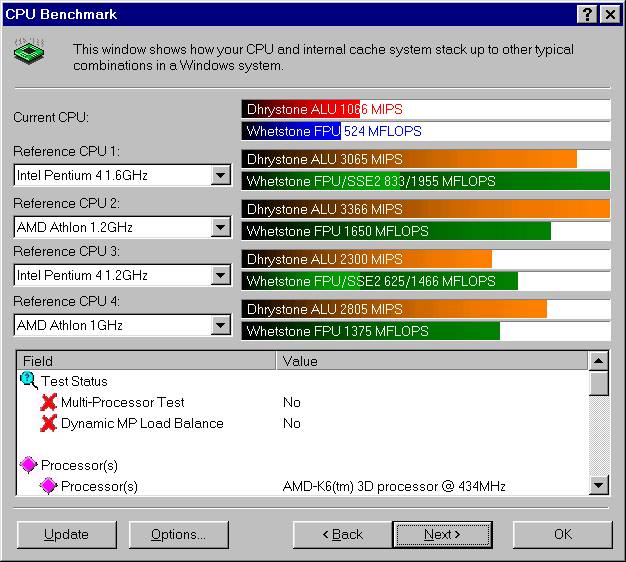Click the Reference CPU 2 label
626x562 pixels.
click(x=66, y=203)
